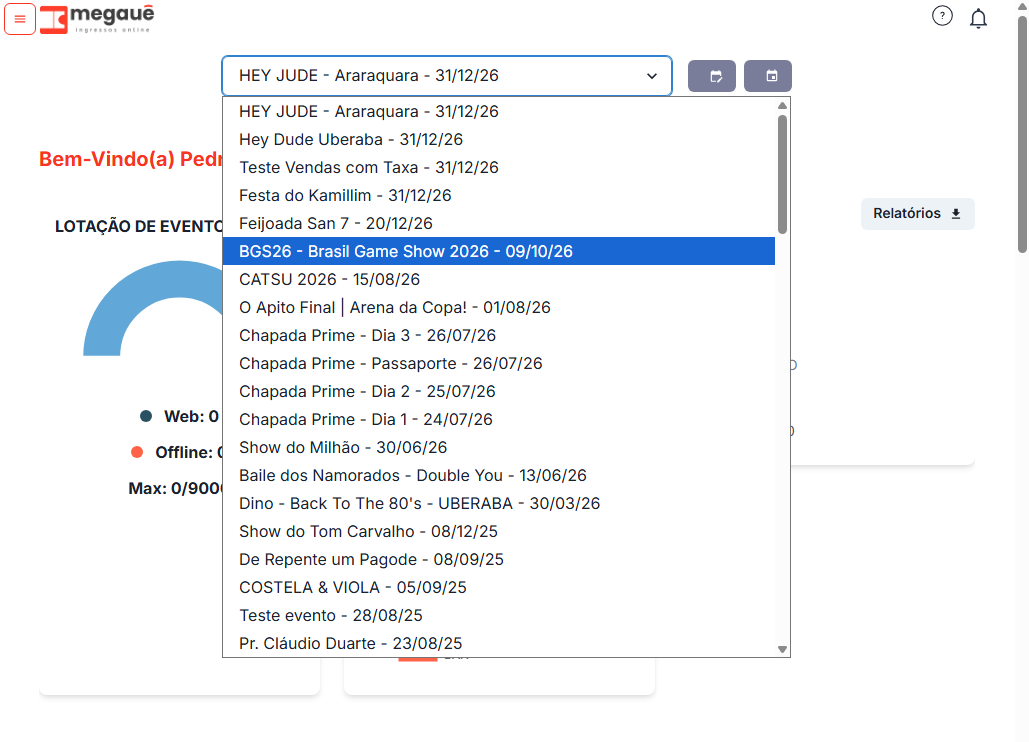Click the edit event calendar button
This screenshot has width=1029, height=742.
712,76
